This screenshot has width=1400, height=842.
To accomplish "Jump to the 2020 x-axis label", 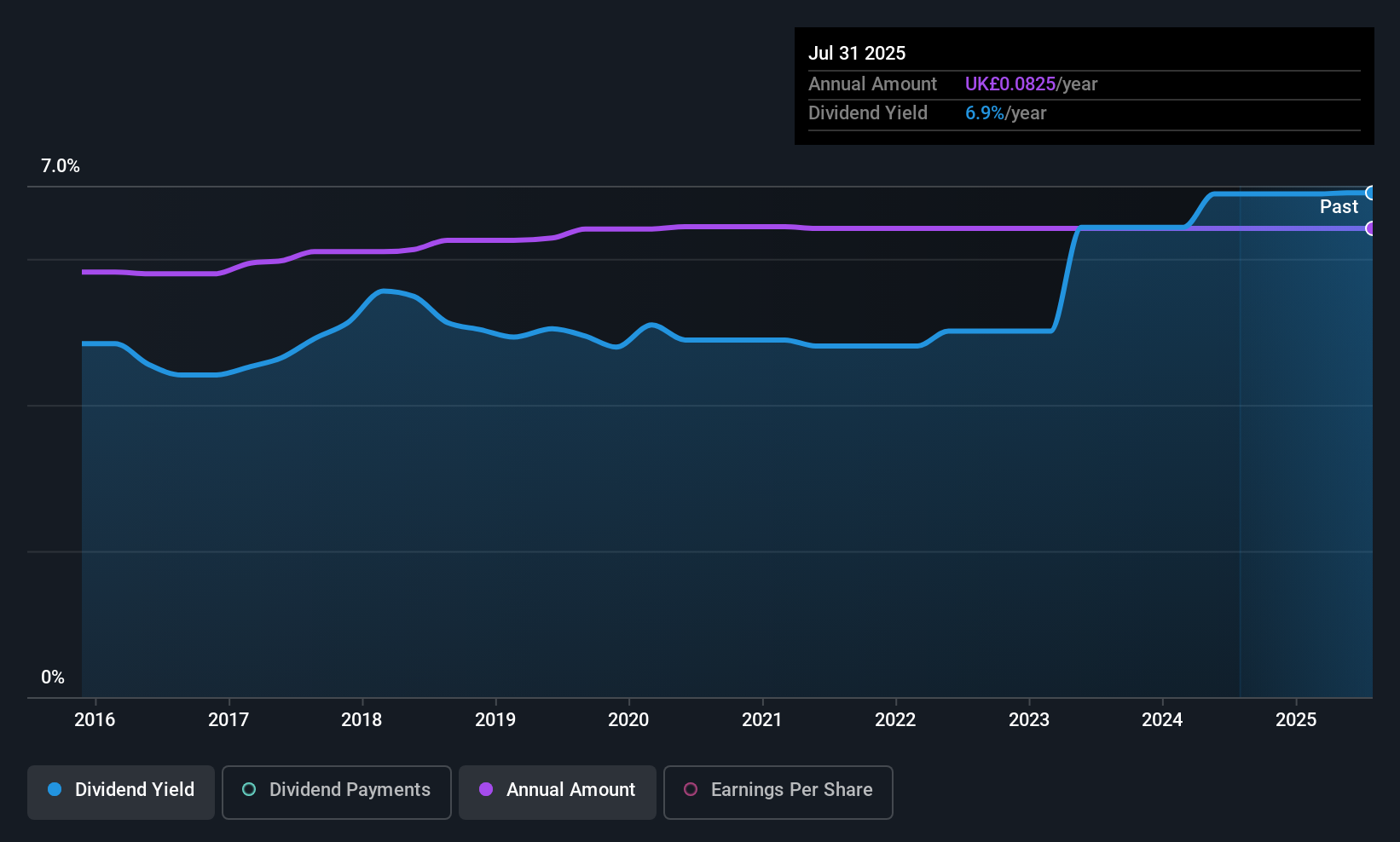I will [628, 720].
